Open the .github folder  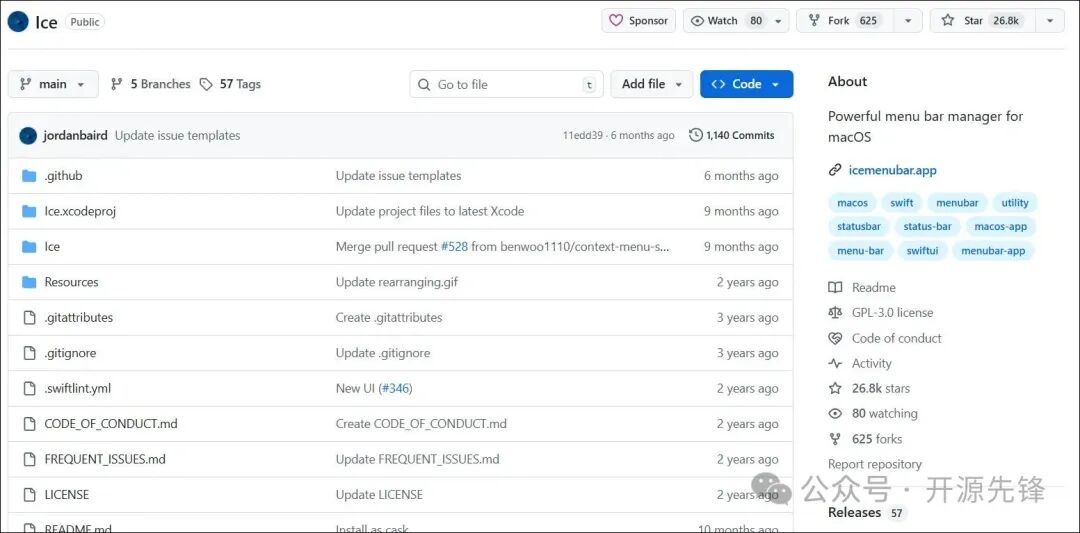63,176
